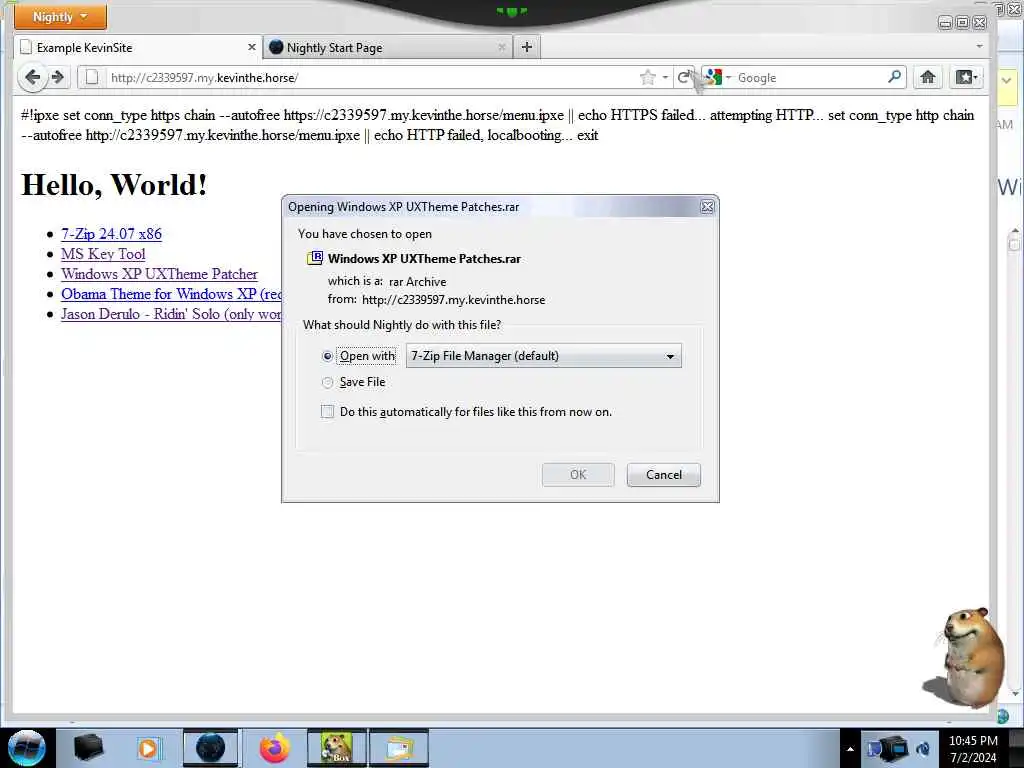Click the OK button in the dialog
Image resolution: width=1024 pixels, height=768 pixels.
pos(578,475)
